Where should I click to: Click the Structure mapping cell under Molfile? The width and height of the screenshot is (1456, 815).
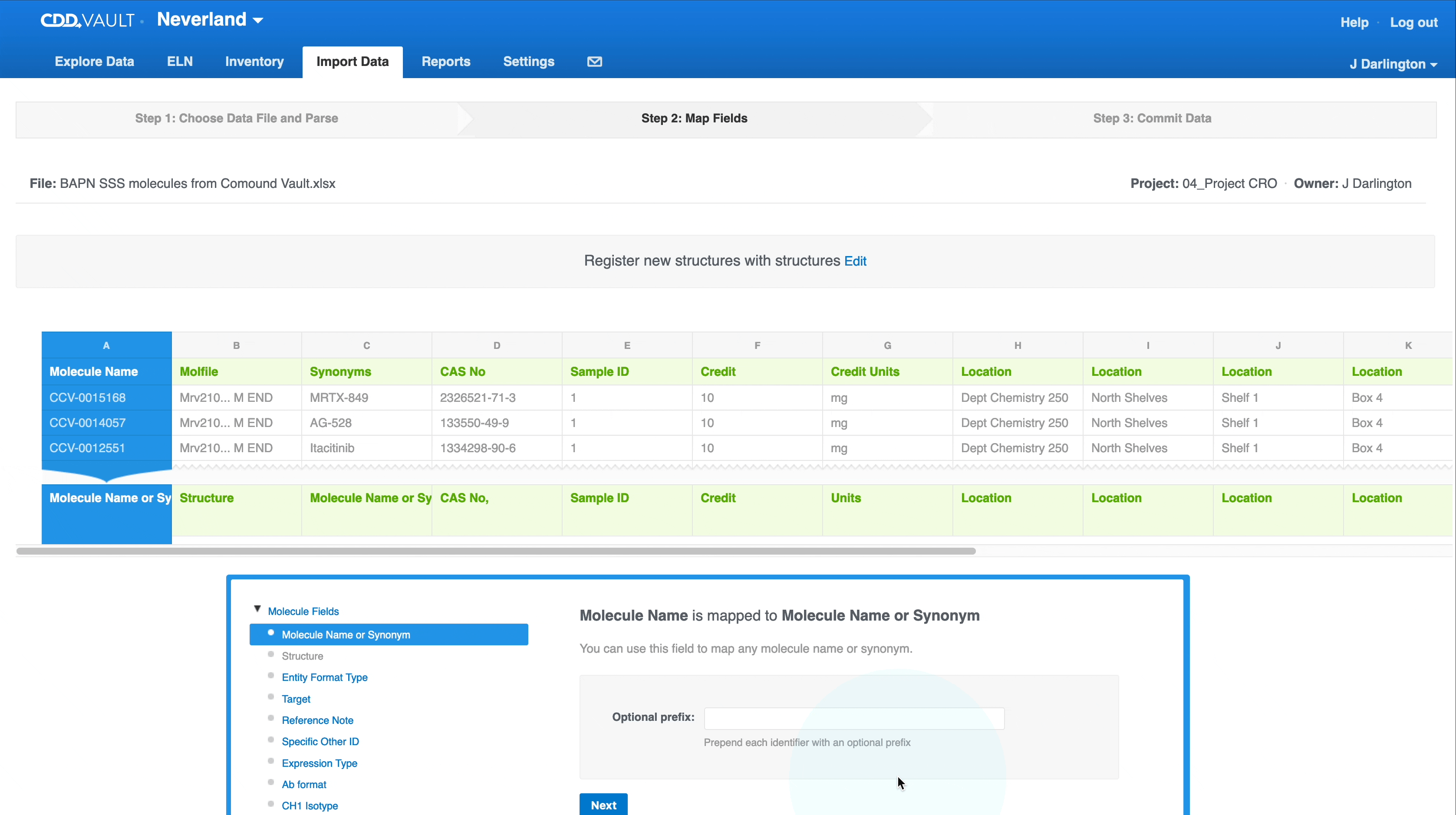[x=236, y=510]
